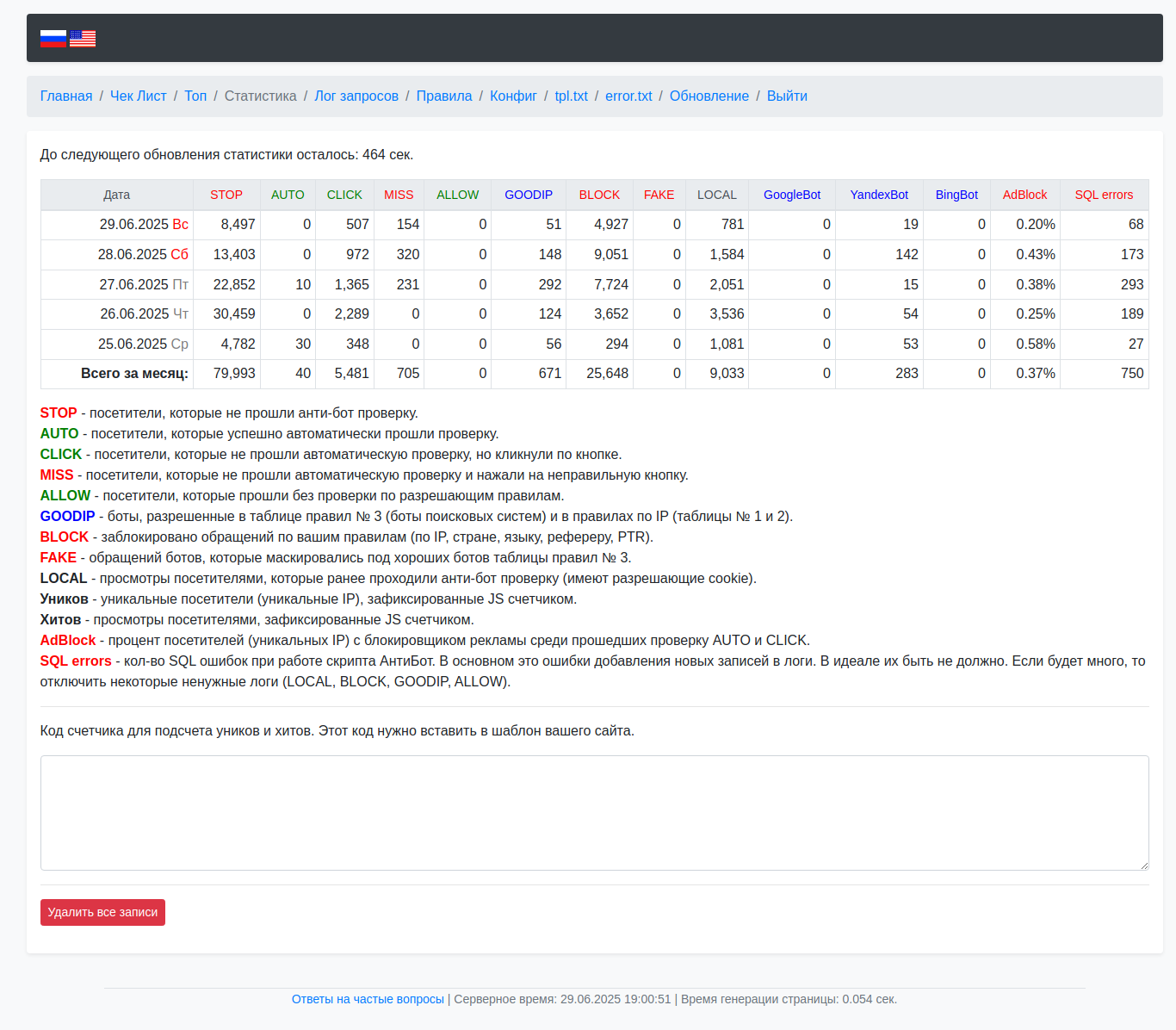Click the GoogleBot column header
Image resolution: width=1176 pixels, height=1030 pixels.
point(792,195)
